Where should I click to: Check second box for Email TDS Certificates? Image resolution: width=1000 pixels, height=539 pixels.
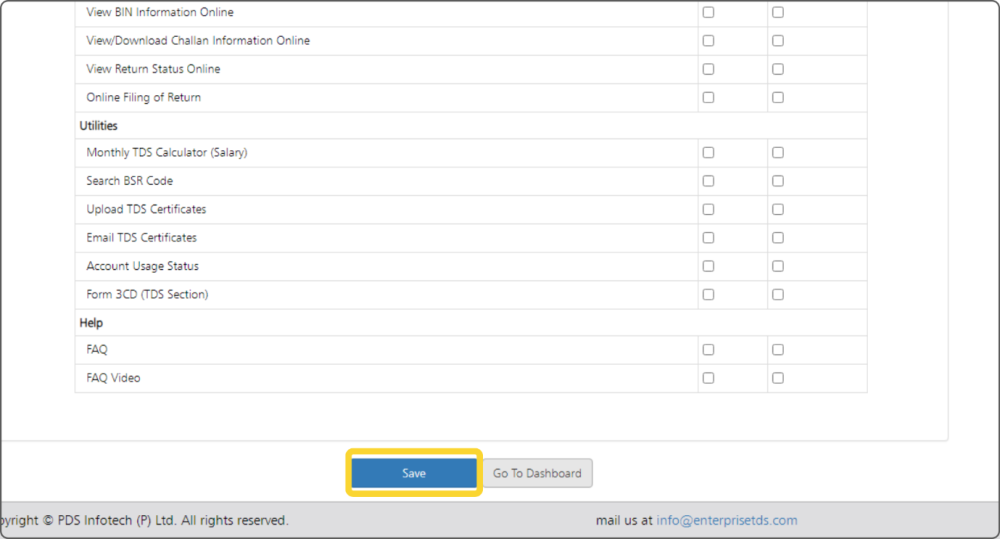pos(778,238)
